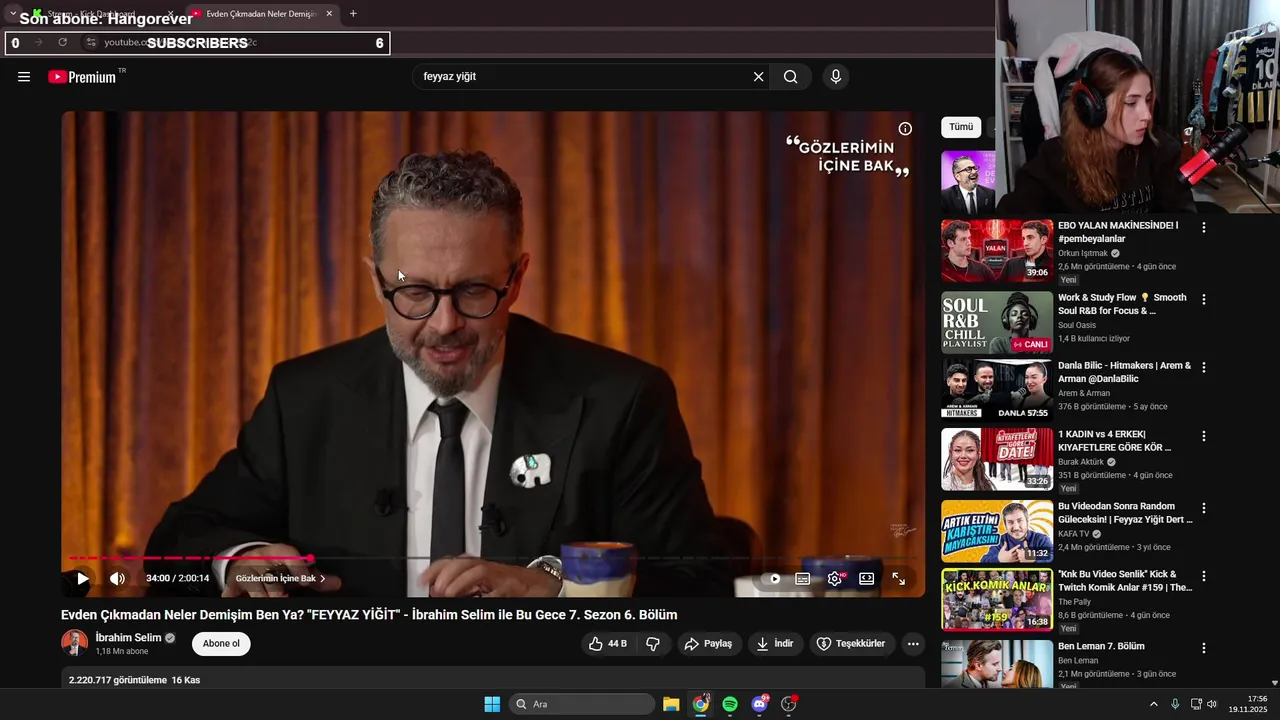
Task: Open a new browser tab with plus
Action: point(353,14)
